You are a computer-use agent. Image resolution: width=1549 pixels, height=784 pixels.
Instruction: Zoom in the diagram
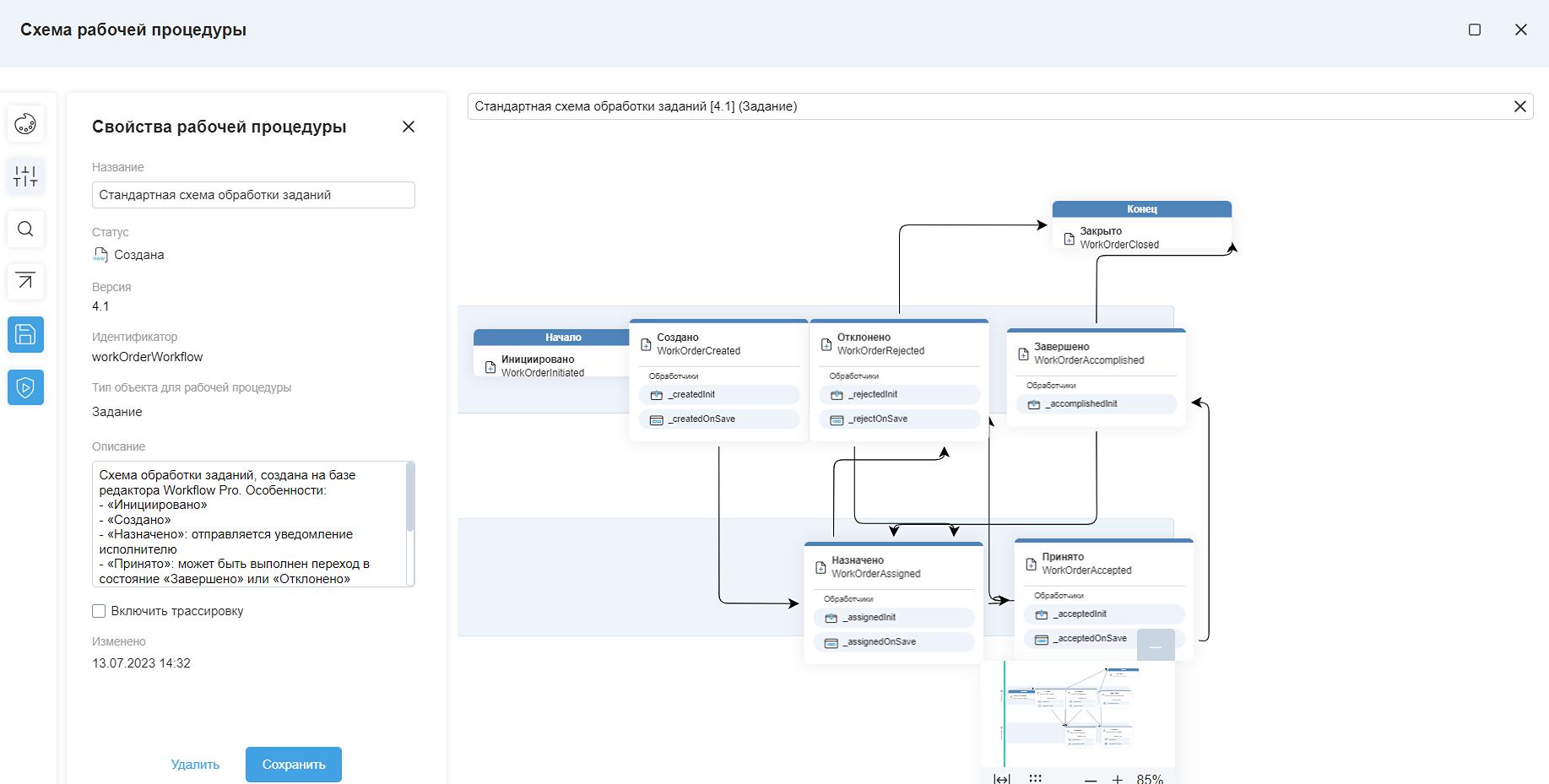[x=1118, y=779]
